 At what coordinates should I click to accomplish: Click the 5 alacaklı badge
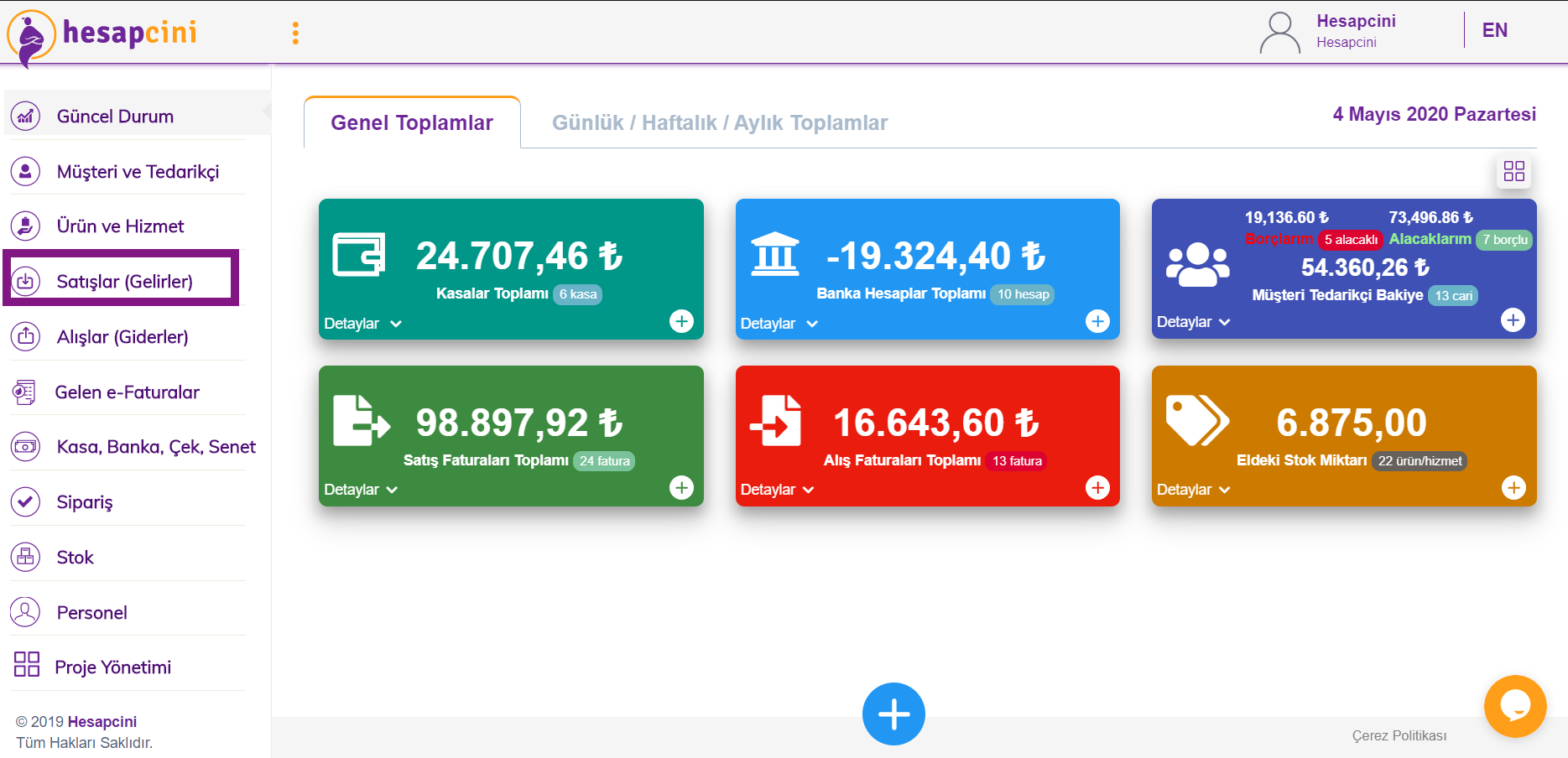click(1351, 240)
